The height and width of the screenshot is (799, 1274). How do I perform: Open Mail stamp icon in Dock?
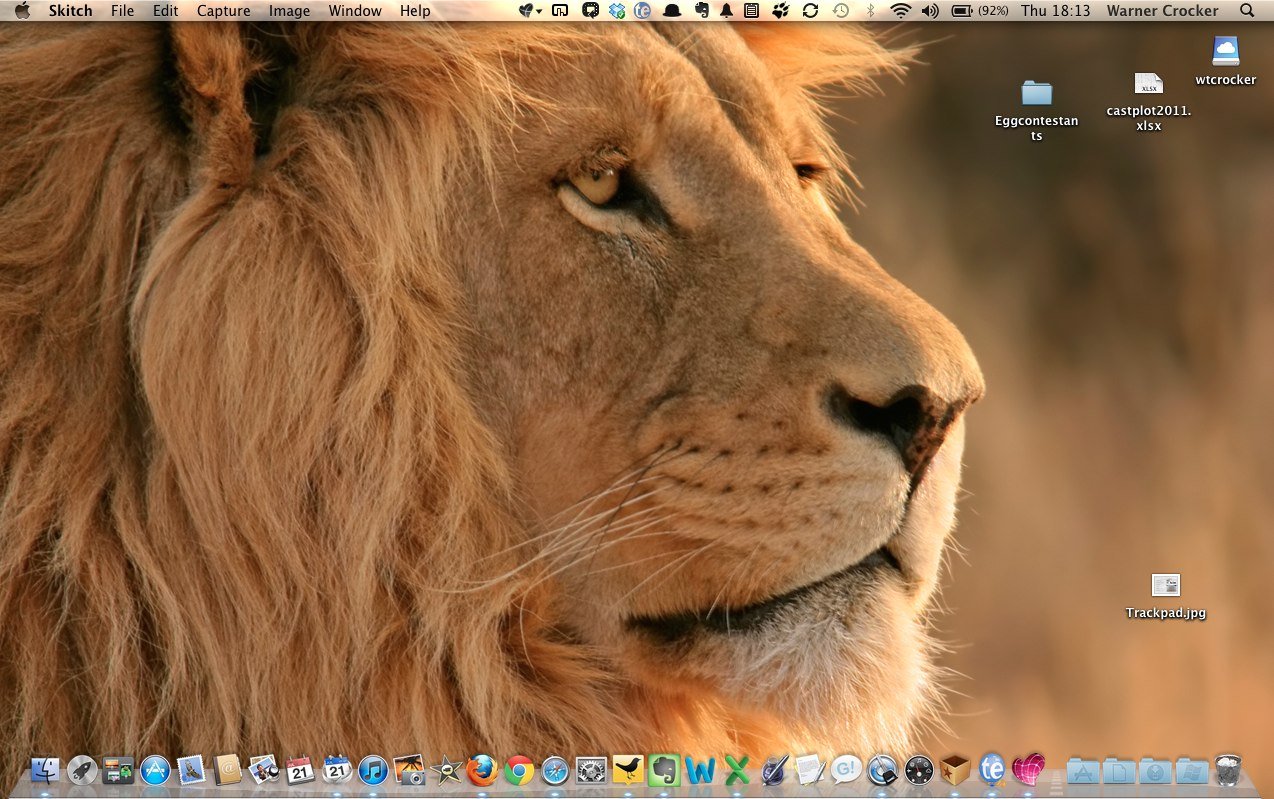tap(191, 770)
